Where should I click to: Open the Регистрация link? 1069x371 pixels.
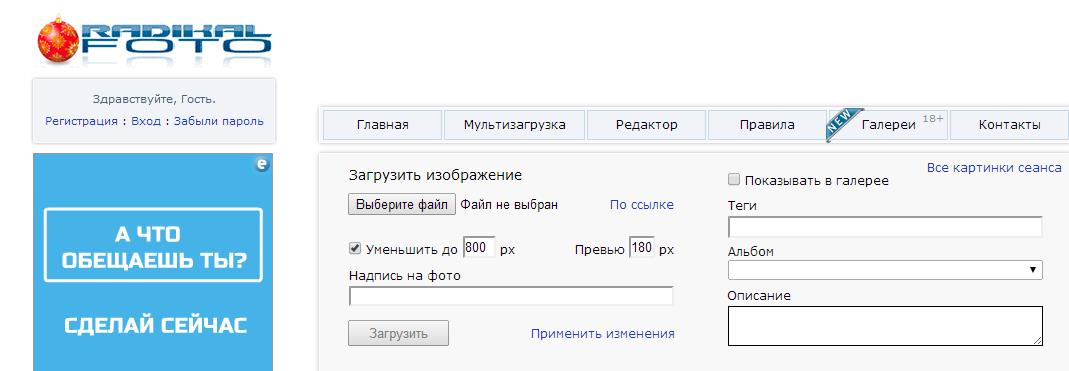[81, 121]
